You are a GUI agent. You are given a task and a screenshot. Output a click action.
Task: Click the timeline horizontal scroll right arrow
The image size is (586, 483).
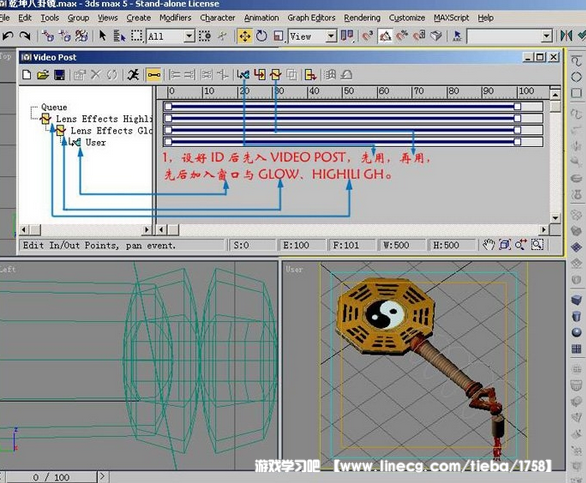tap(544, 230)
